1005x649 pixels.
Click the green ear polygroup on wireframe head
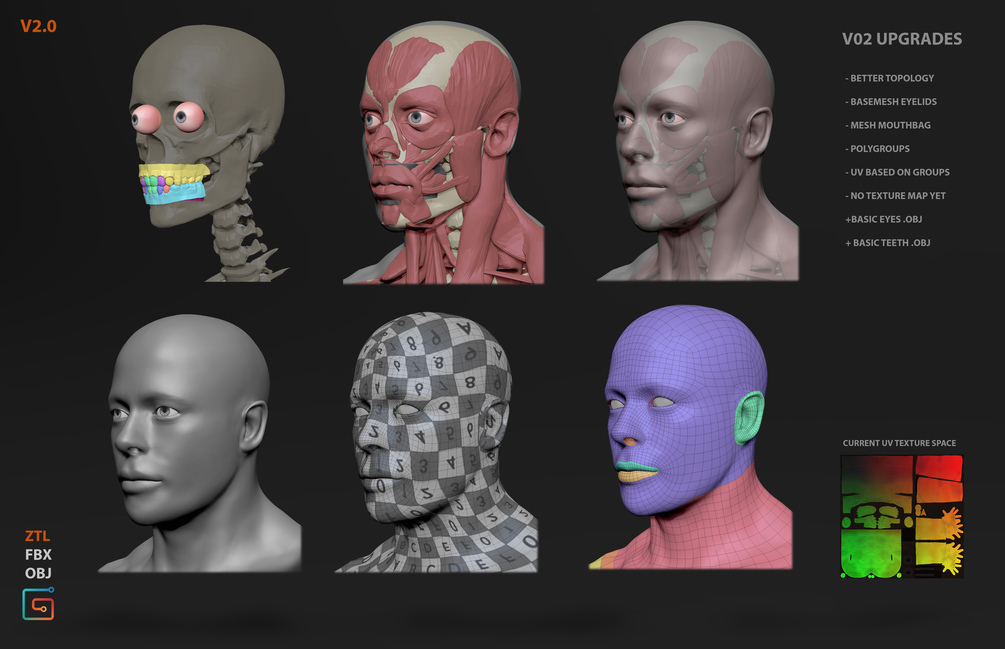click(749, 418)
